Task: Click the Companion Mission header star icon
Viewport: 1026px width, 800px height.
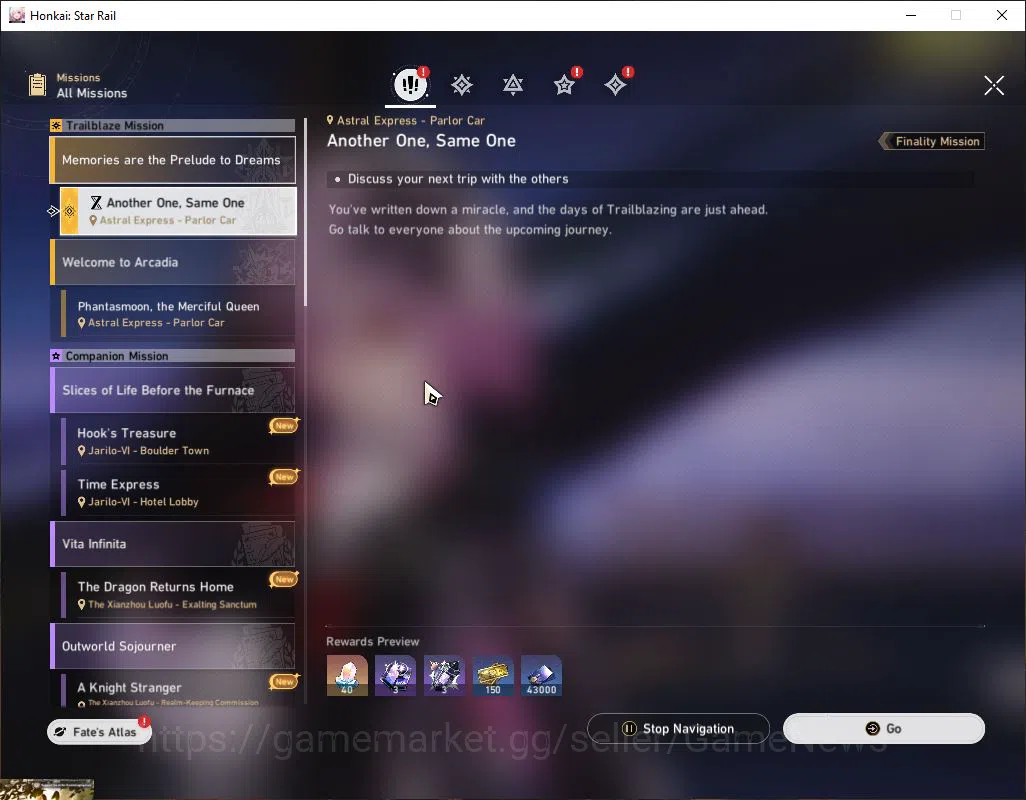Action: [x=56, y=356]
